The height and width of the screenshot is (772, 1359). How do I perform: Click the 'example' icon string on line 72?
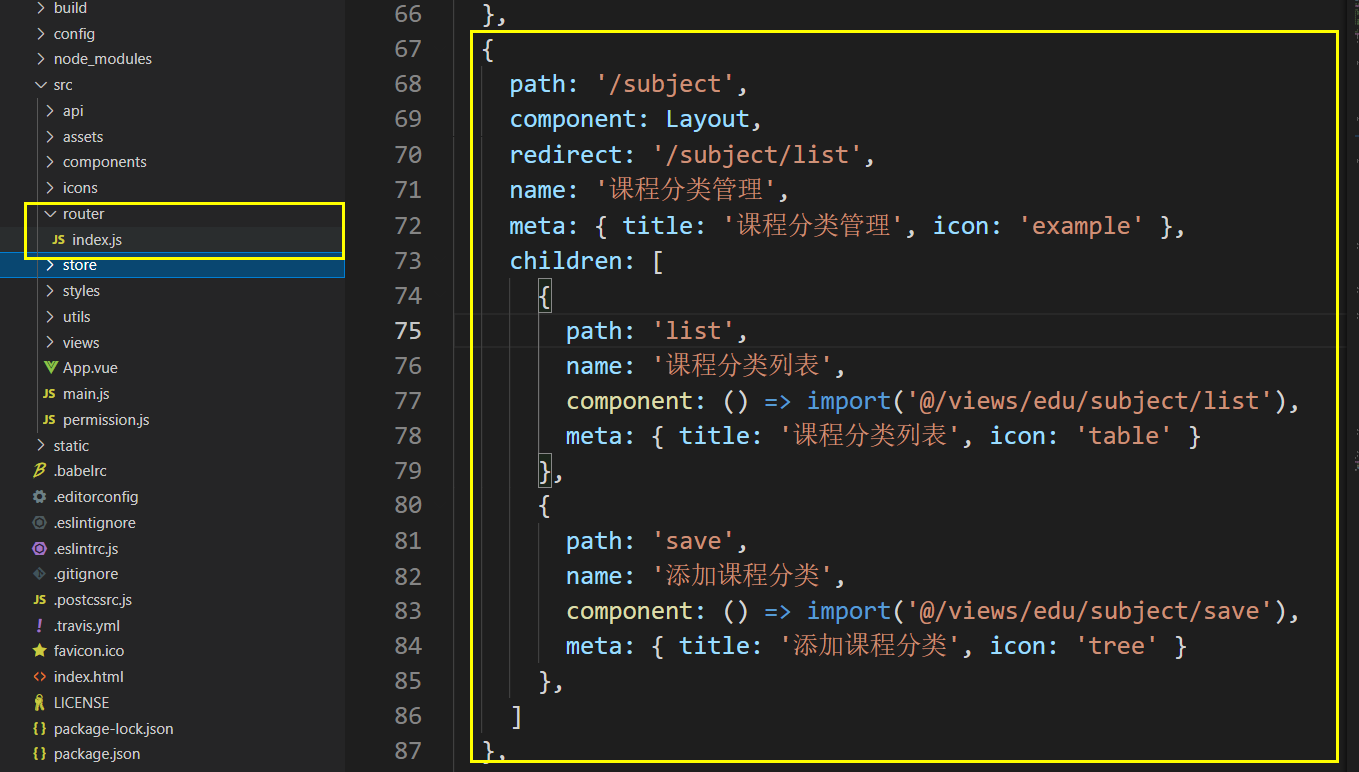[x=1081, y=226]
